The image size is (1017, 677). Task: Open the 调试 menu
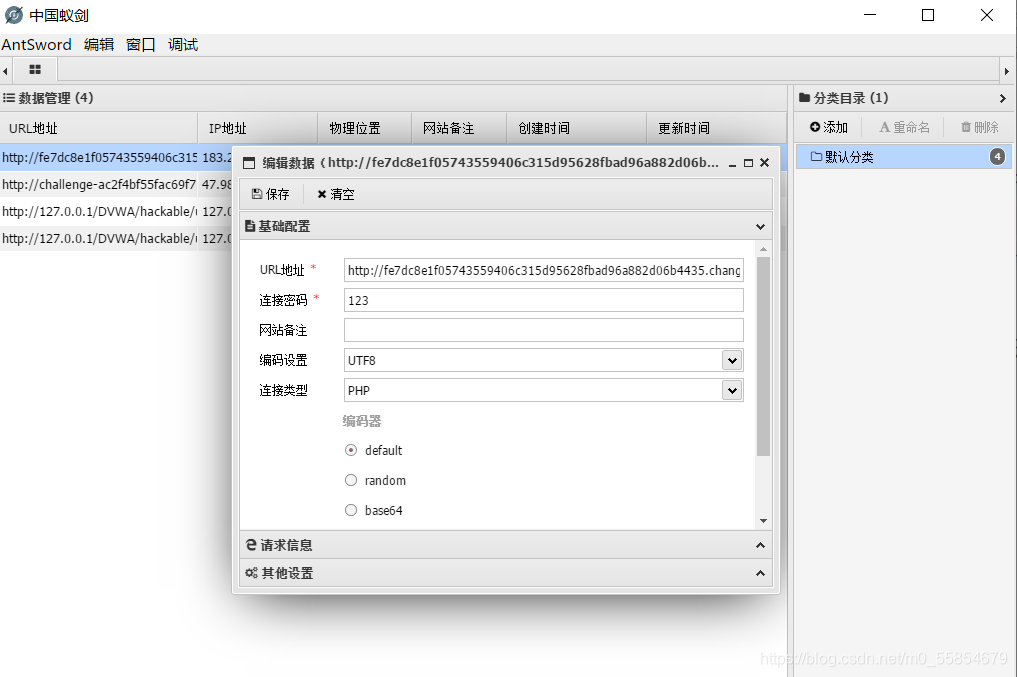click(x=183, y=45)
